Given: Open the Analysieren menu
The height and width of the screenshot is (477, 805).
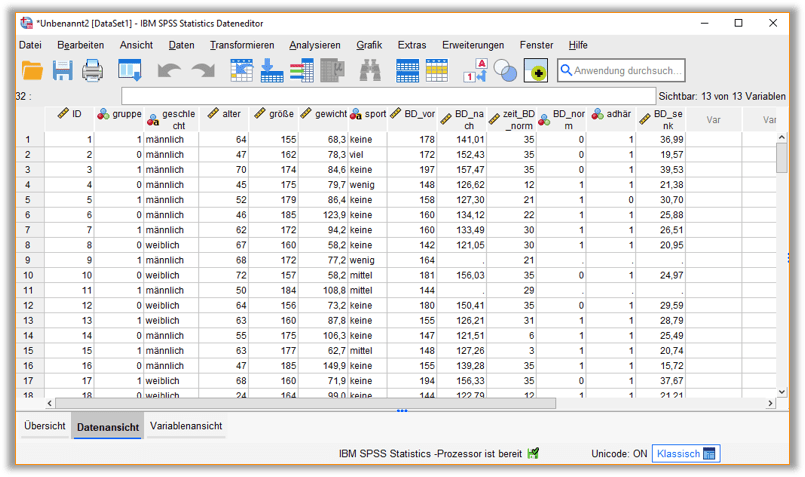Looking at the screenshot, I should tap(315, 45).
